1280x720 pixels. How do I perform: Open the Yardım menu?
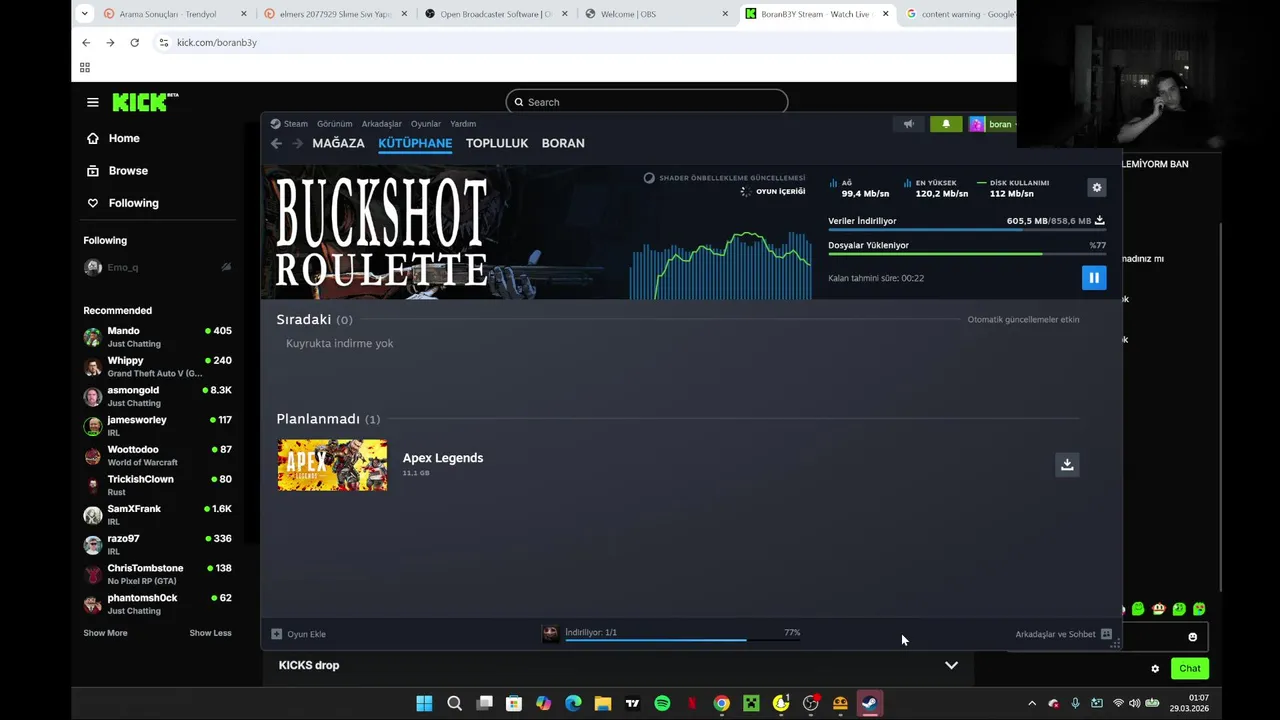tap(463, 124)
